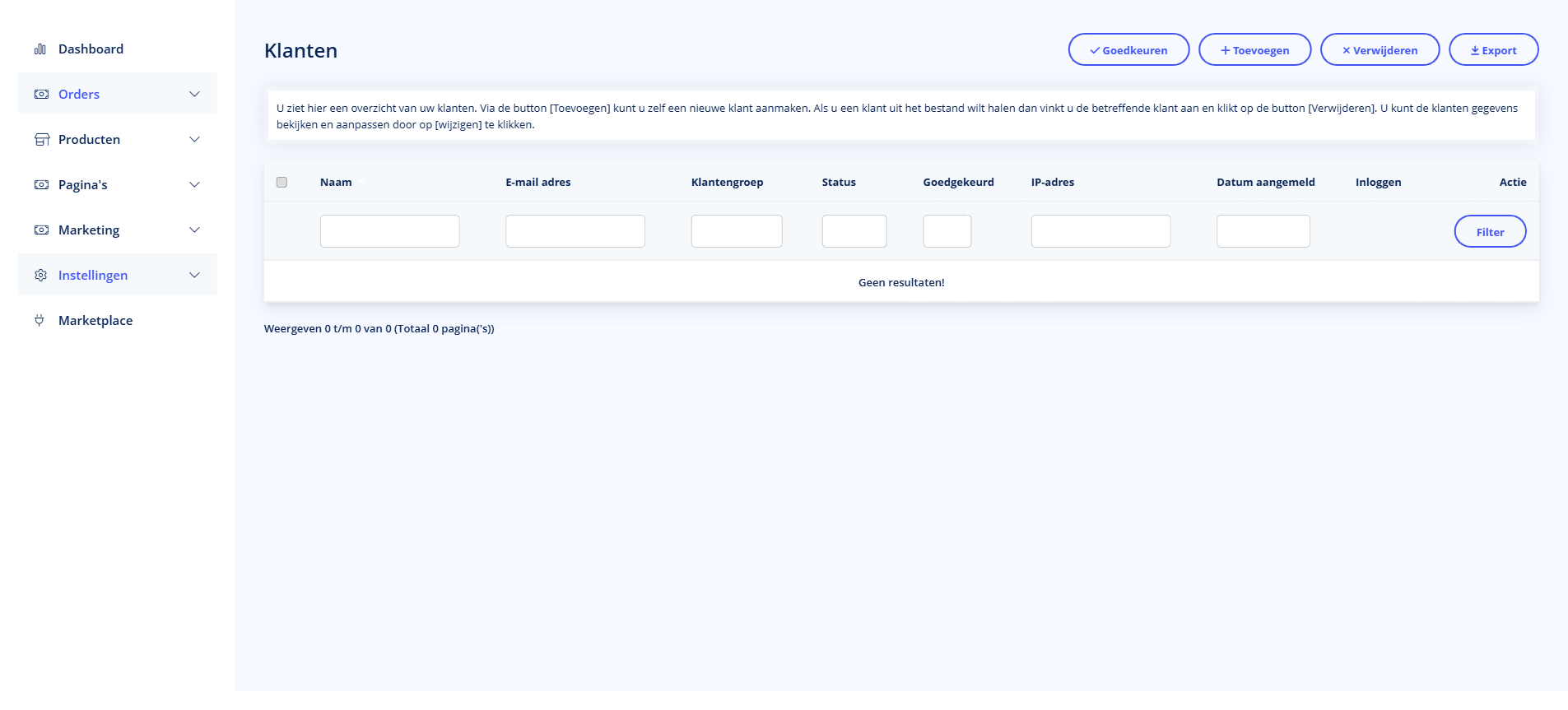Click the Dashboard bar chart icon

coord(40,49)
